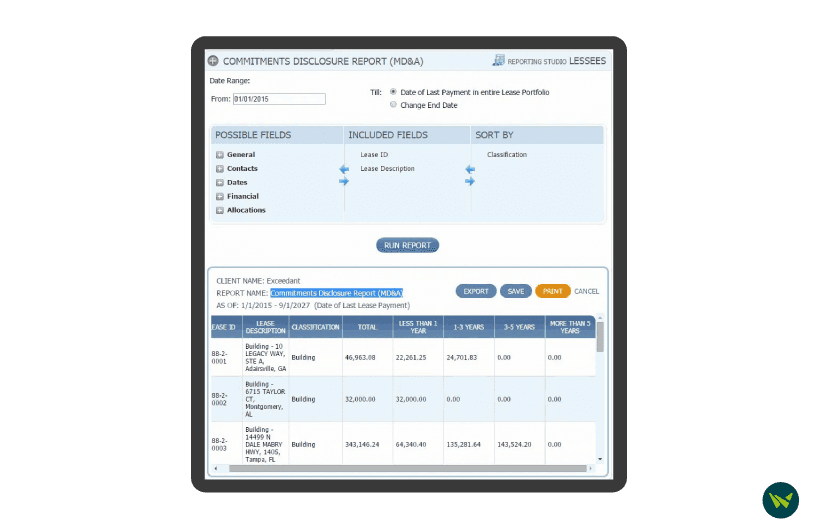This screenshot has height=528, width=818.
Task: Click the scroll left arrow of the report table
Action: point(215,469)
